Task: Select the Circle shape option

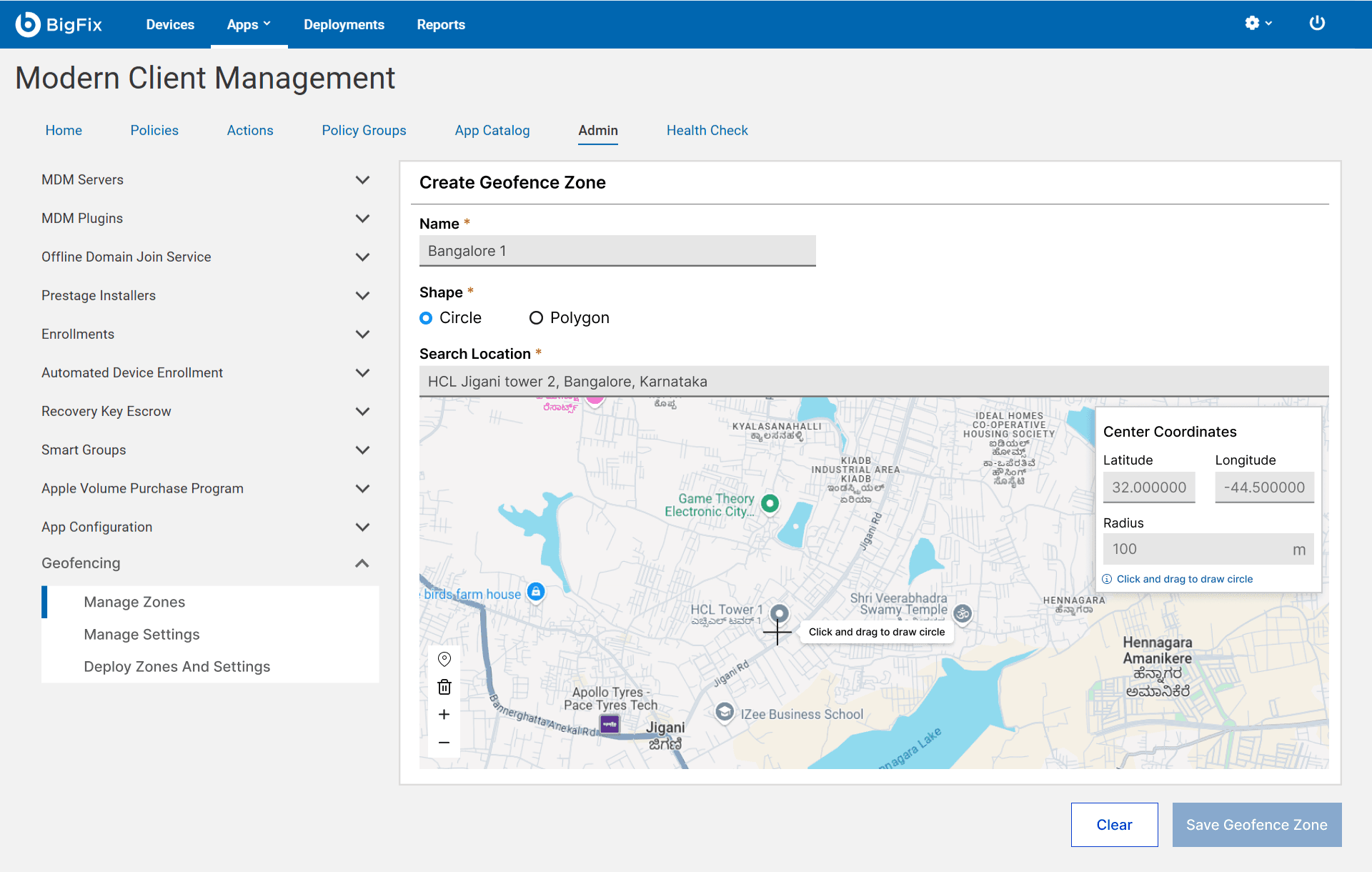Action: tap(426, 318)
